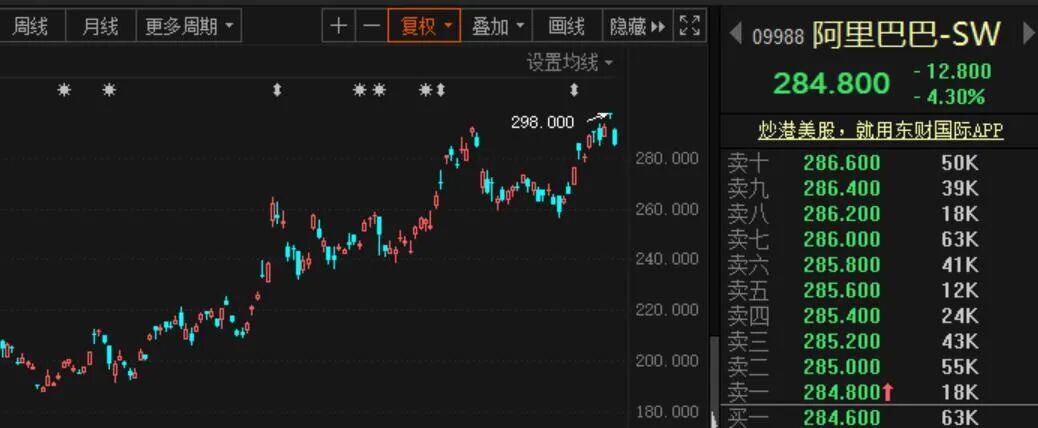The image size is (1038, 428).
Task: Click the 隐藏 hide panel button
Action: (x=637, y=26)
